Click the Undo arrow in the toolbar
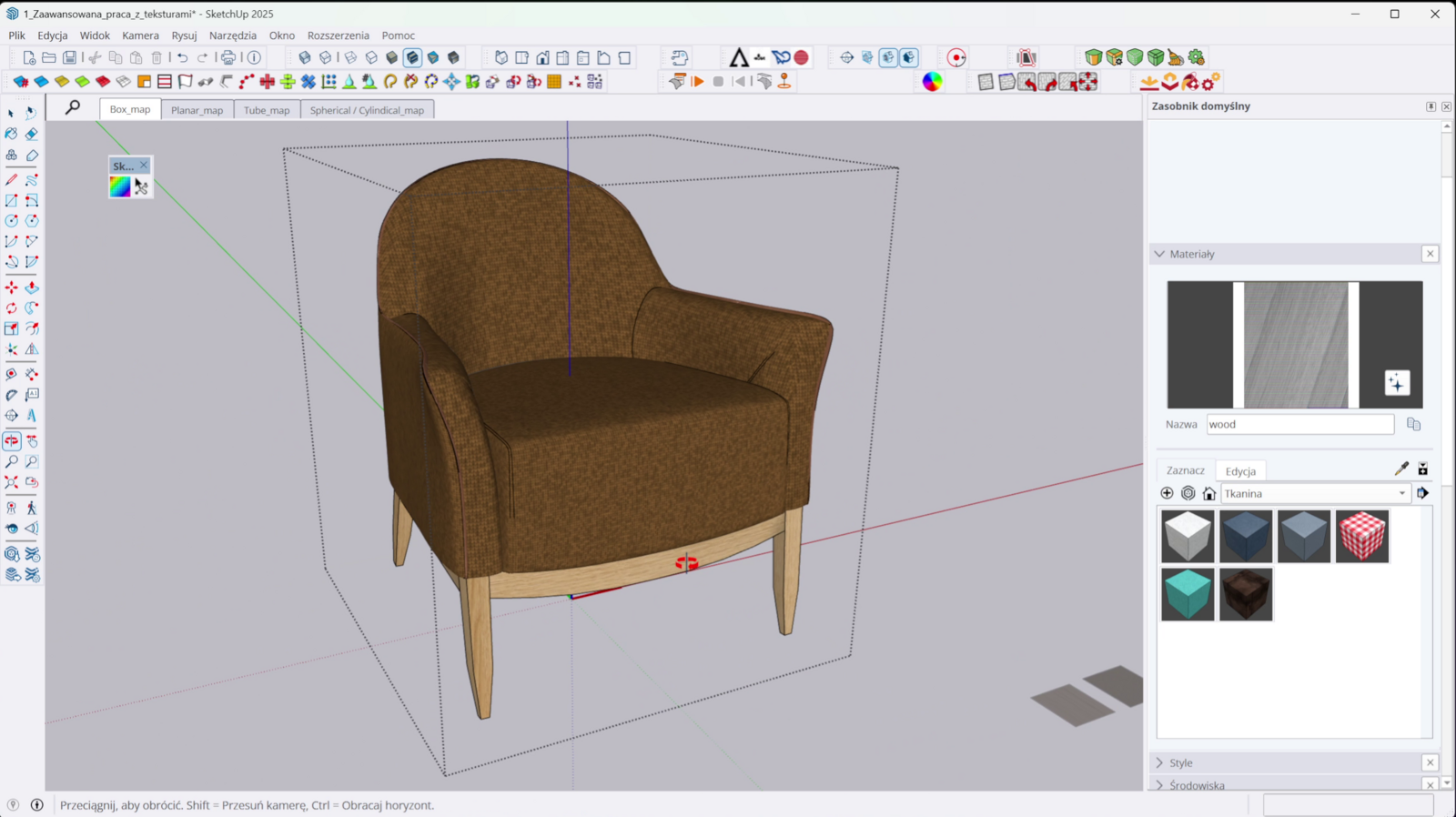The width and height of the screenshot is (1456, 817). click(x=183, y=57)
